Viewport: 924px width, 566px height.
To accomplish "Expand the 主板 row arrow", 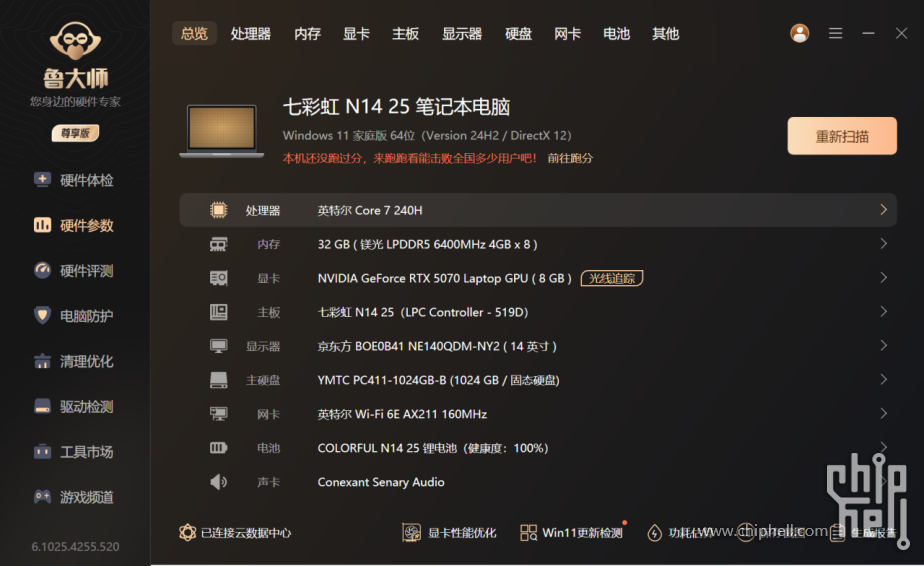I will [883, 311].
